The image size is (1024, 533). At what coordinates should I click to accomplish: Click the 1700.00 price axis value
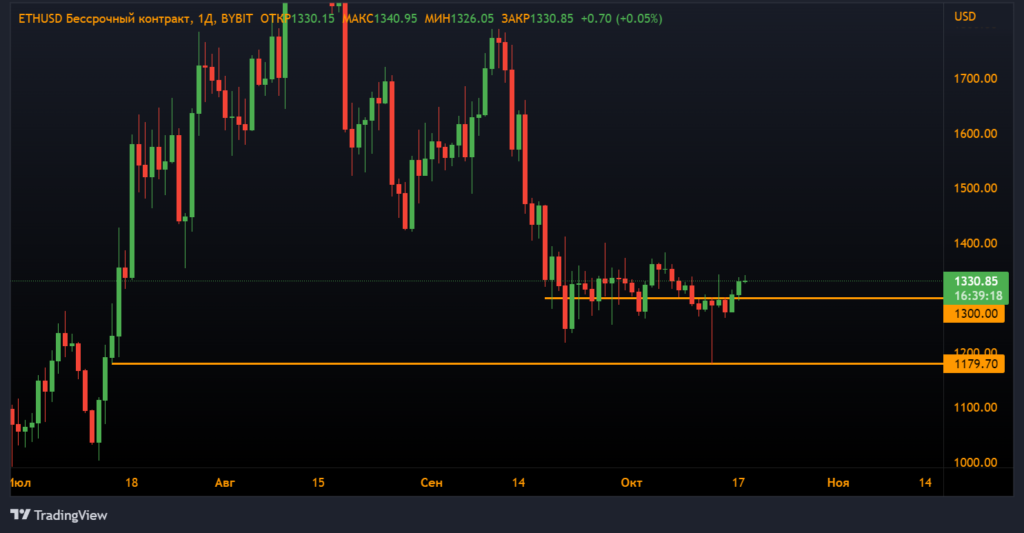(x=976, y=78)
